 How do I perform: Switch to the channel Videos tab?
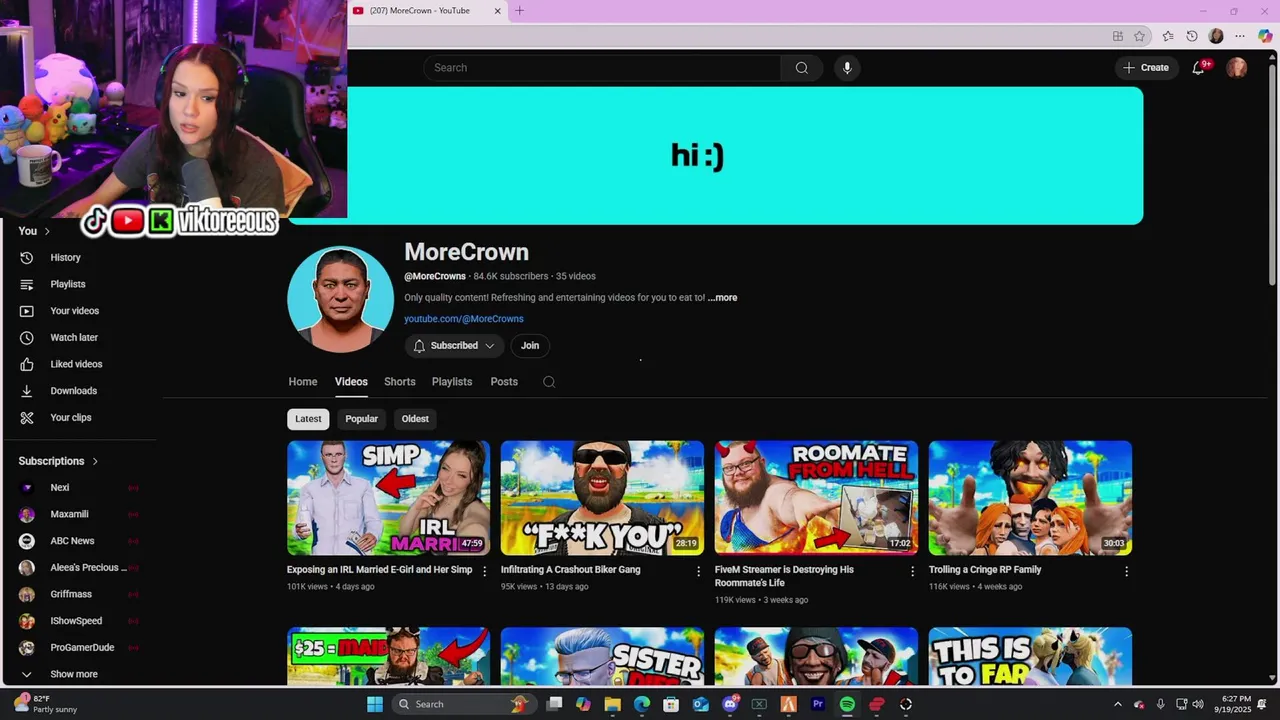[351, 382]
